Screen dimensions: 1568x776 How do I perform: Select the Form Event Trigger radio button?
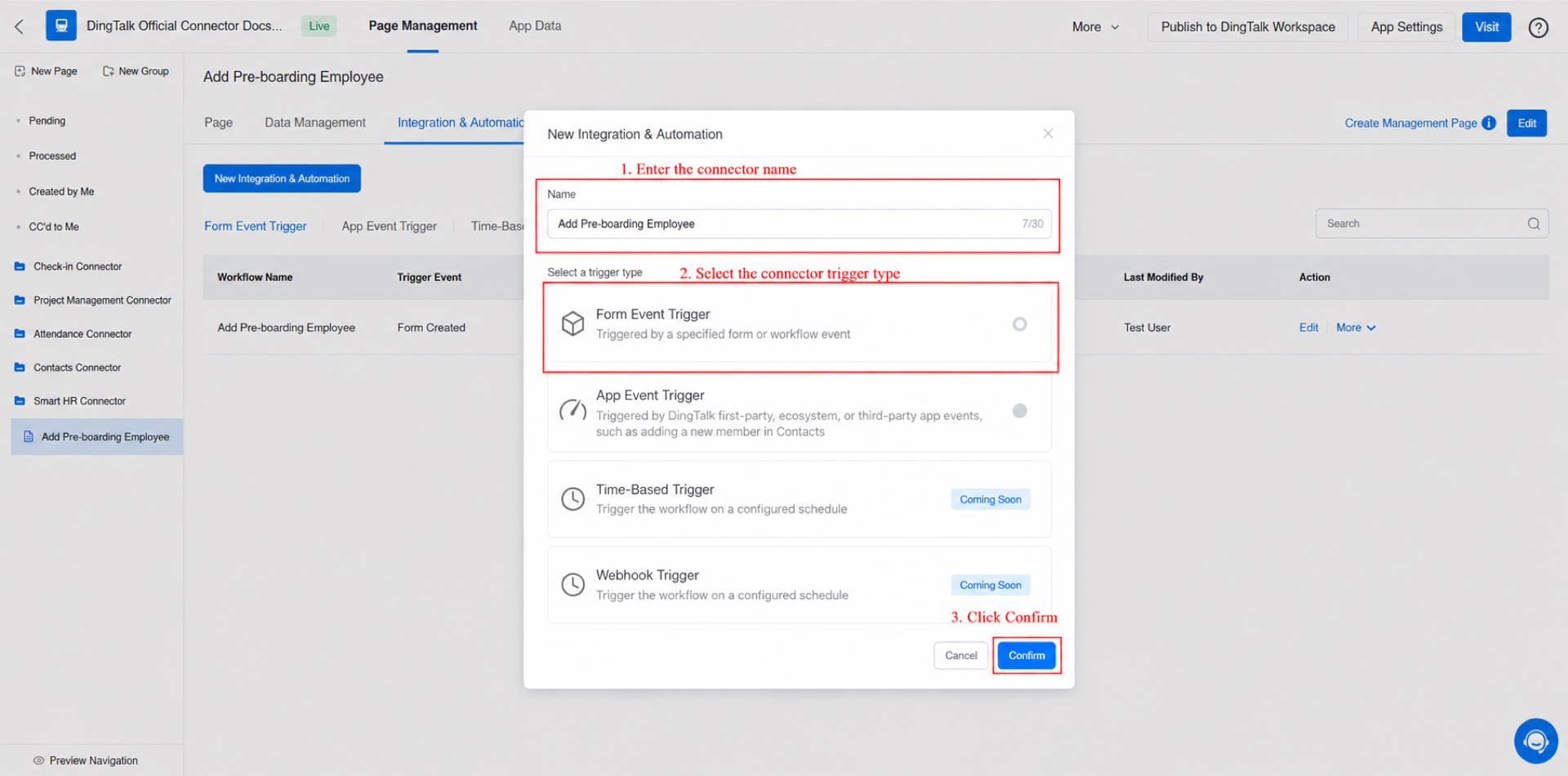pos(1019,324)
